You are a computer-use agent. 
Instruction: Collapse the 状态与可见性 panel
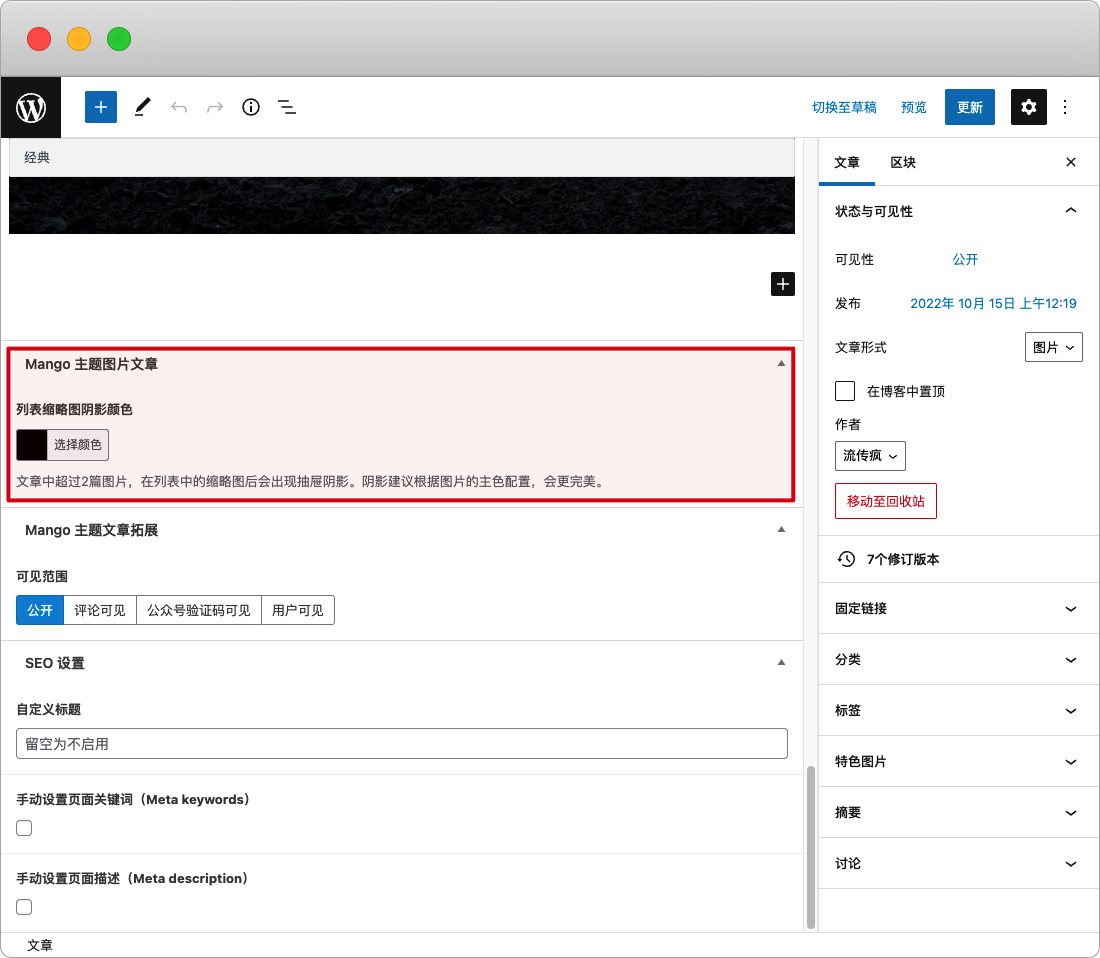pos(958,211)
